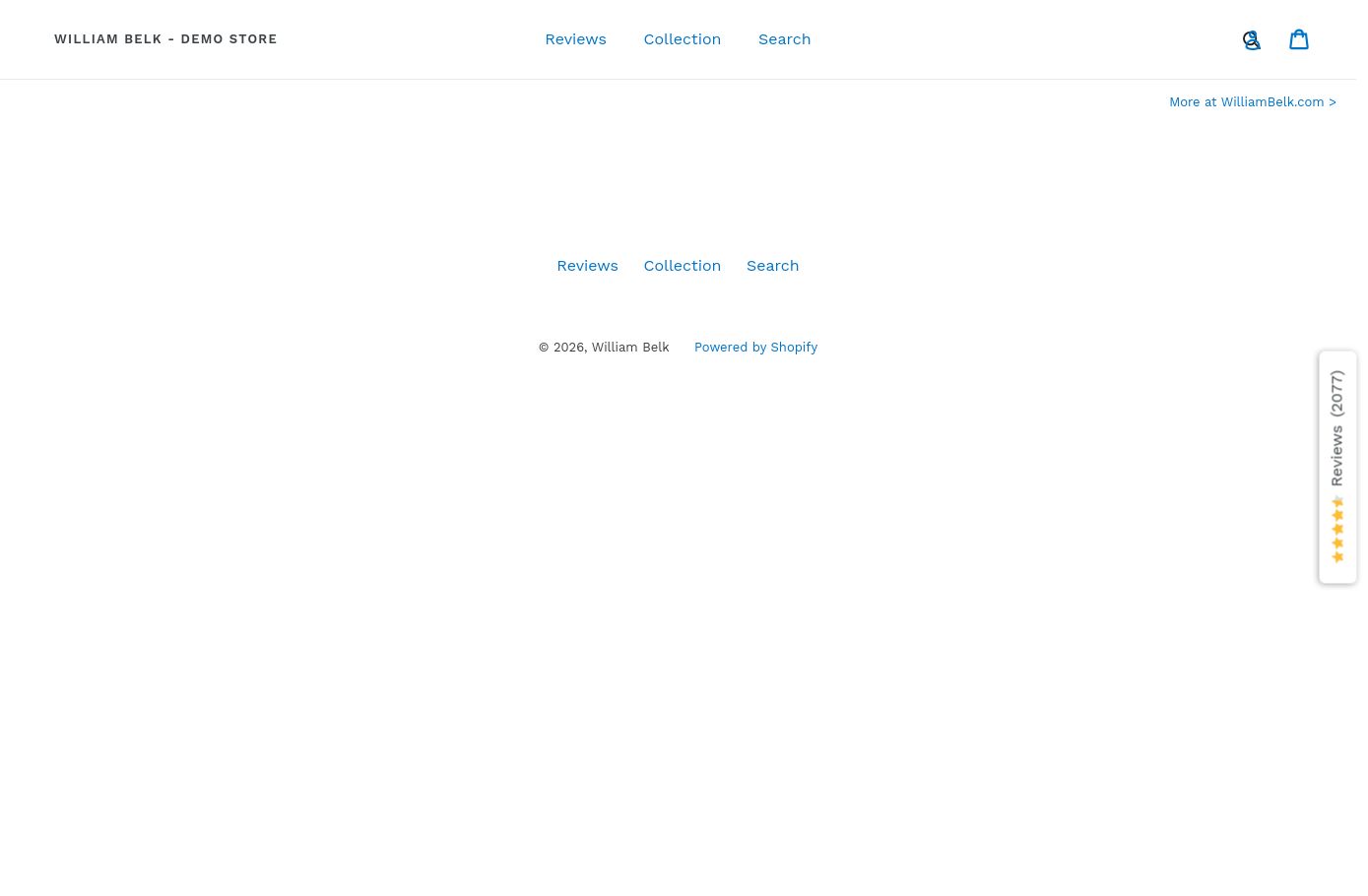Go to Search in the top navigation
Image resolution: width=1368 pixels, height=896 pixels.
coord(784,39)
